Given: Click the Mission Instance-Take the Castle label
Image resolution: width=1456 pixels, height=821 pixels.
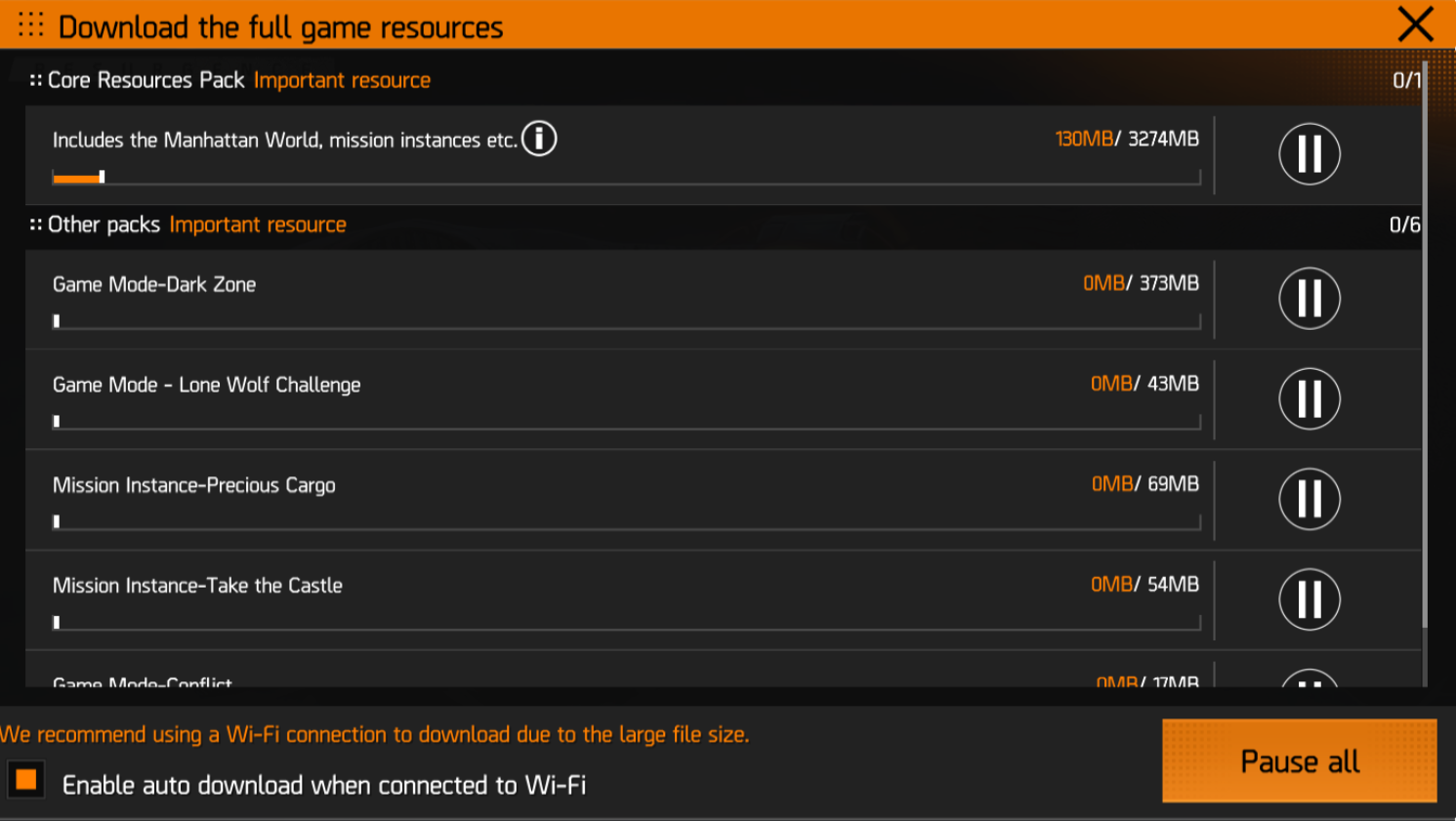Looking at the screenshot, I should tap(197, 586).
